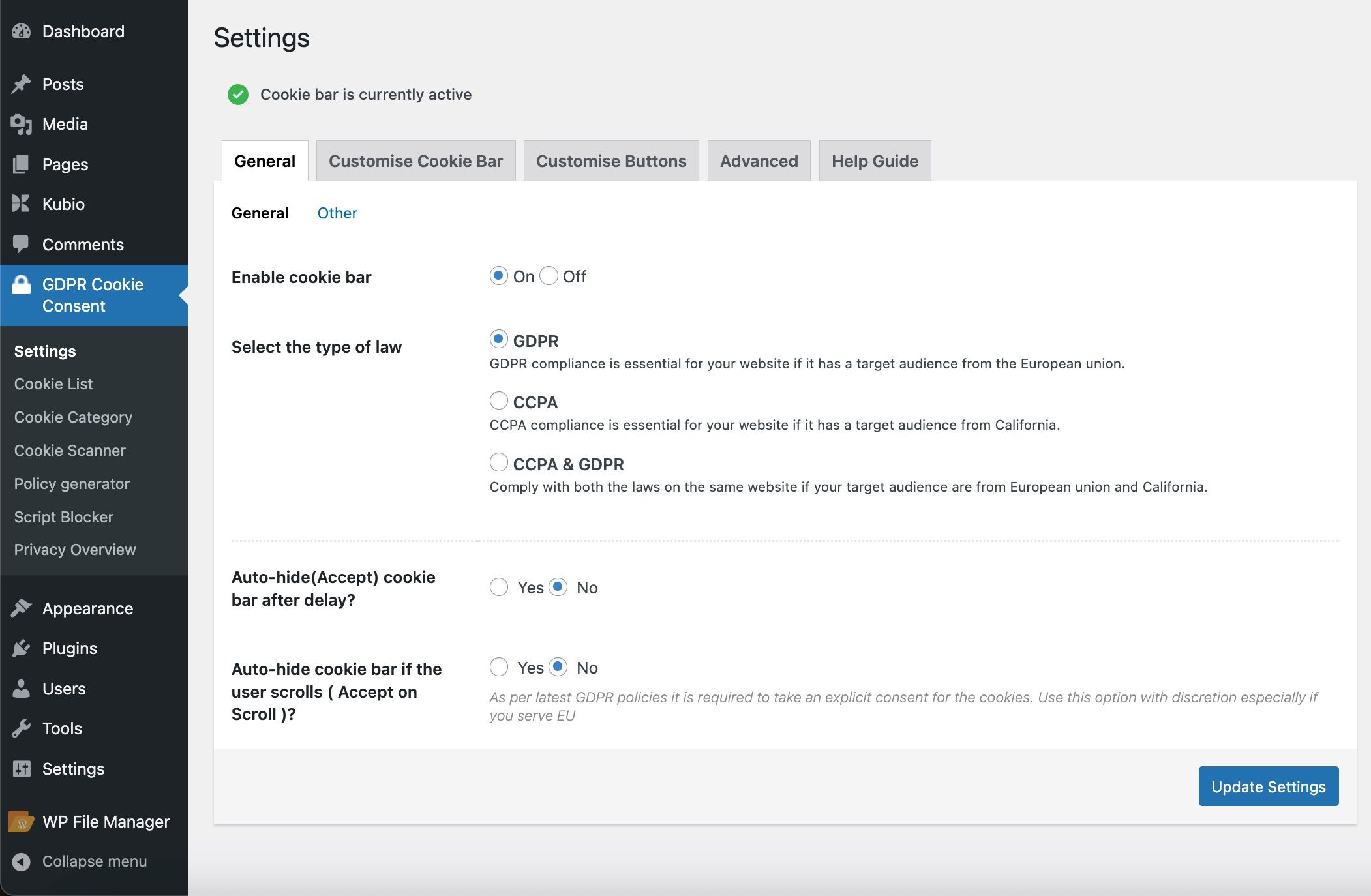The width and height of the screenshot is (1371, 896).
Task: Set Auto-hide after delay to Yes
Action: point(499,587)
